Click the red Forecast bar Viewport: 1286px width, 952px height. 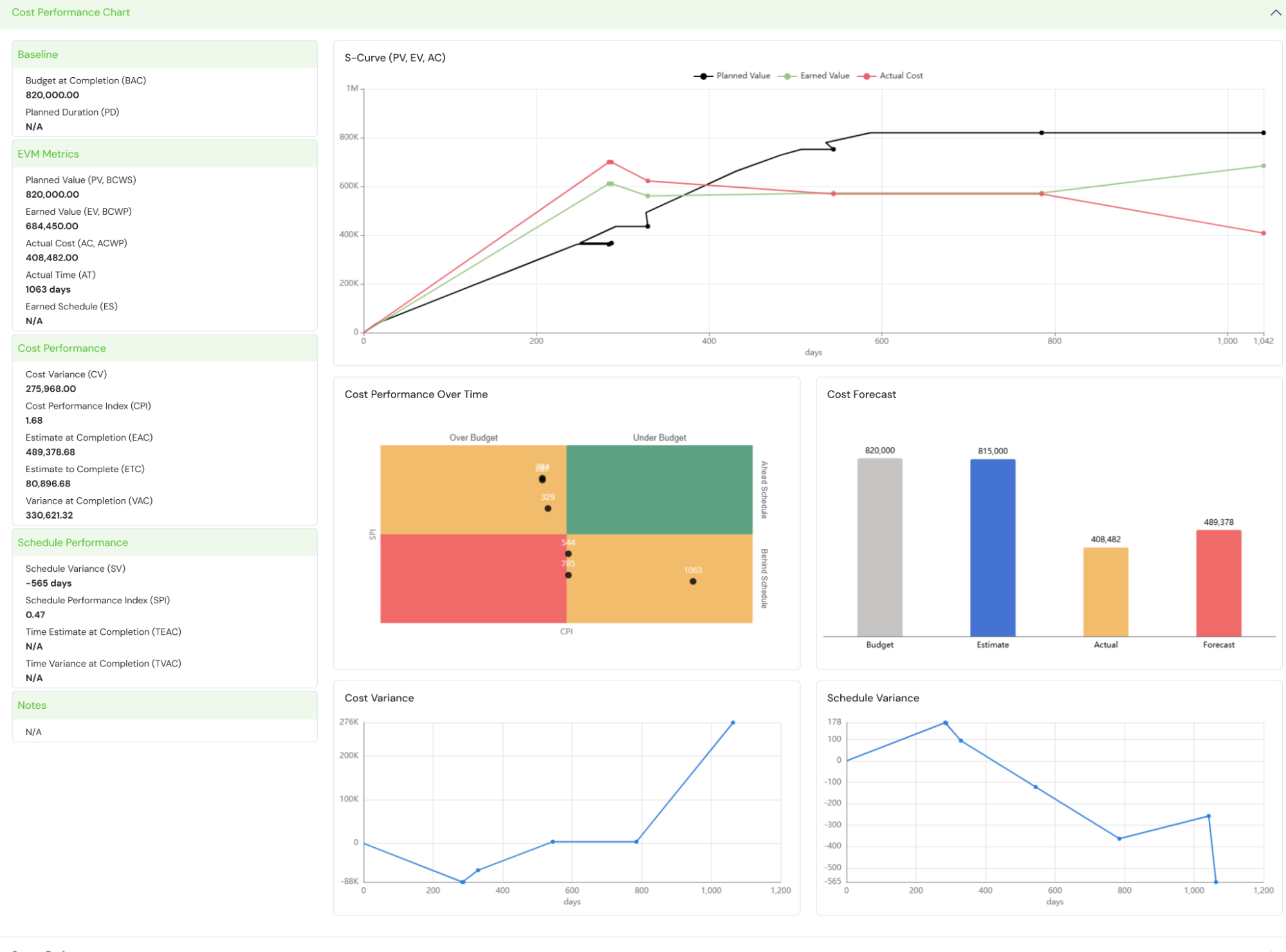coord(1218,583)
